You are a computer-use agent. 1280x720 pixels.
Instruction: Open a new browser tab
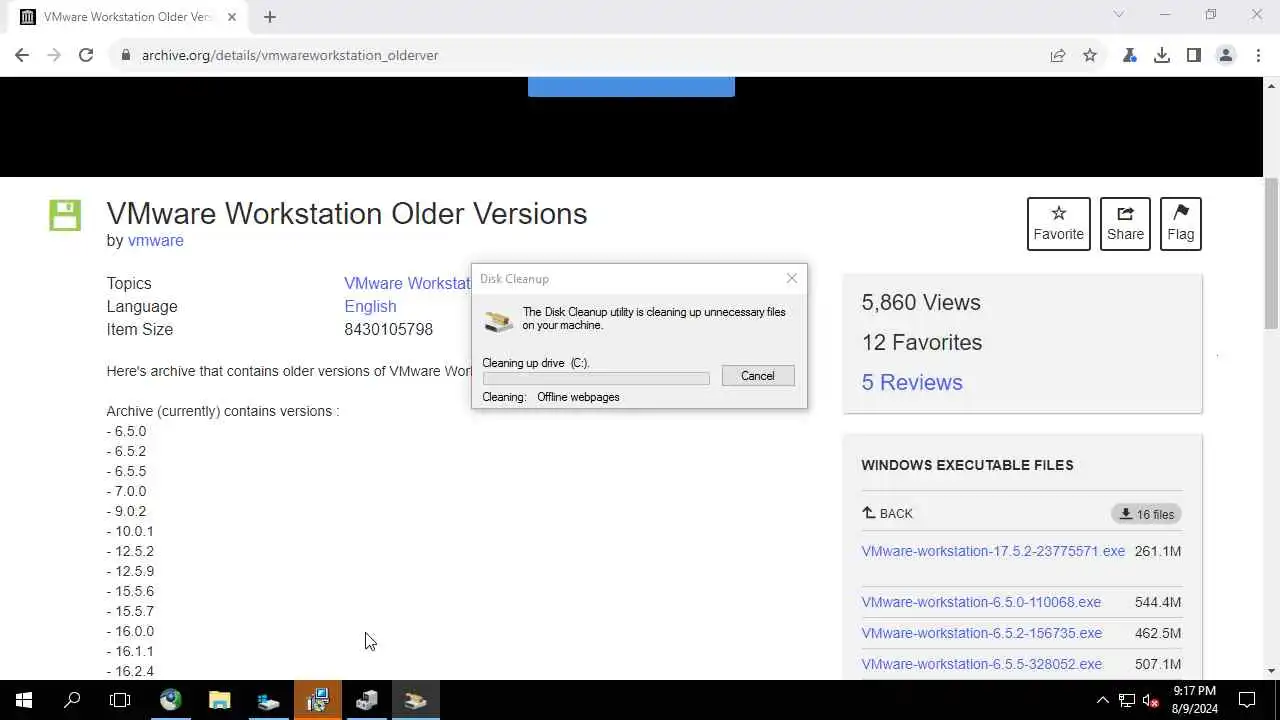(270, 16)
